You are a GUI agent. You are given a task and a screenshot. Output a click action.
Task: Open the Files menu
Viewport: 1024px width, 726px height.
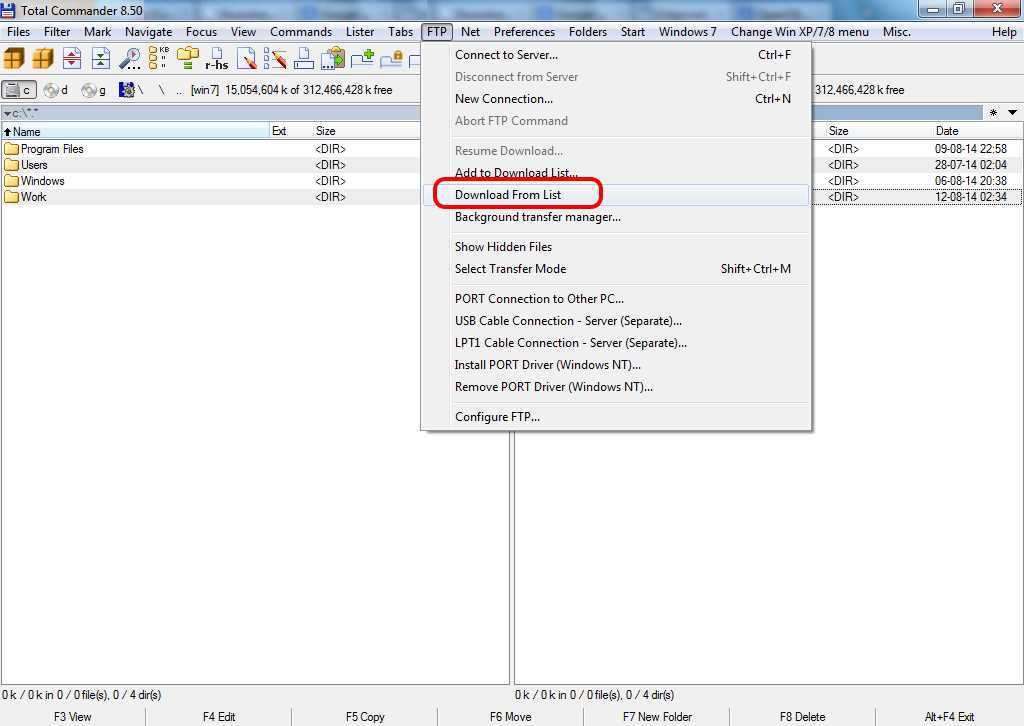coord(18,32)
